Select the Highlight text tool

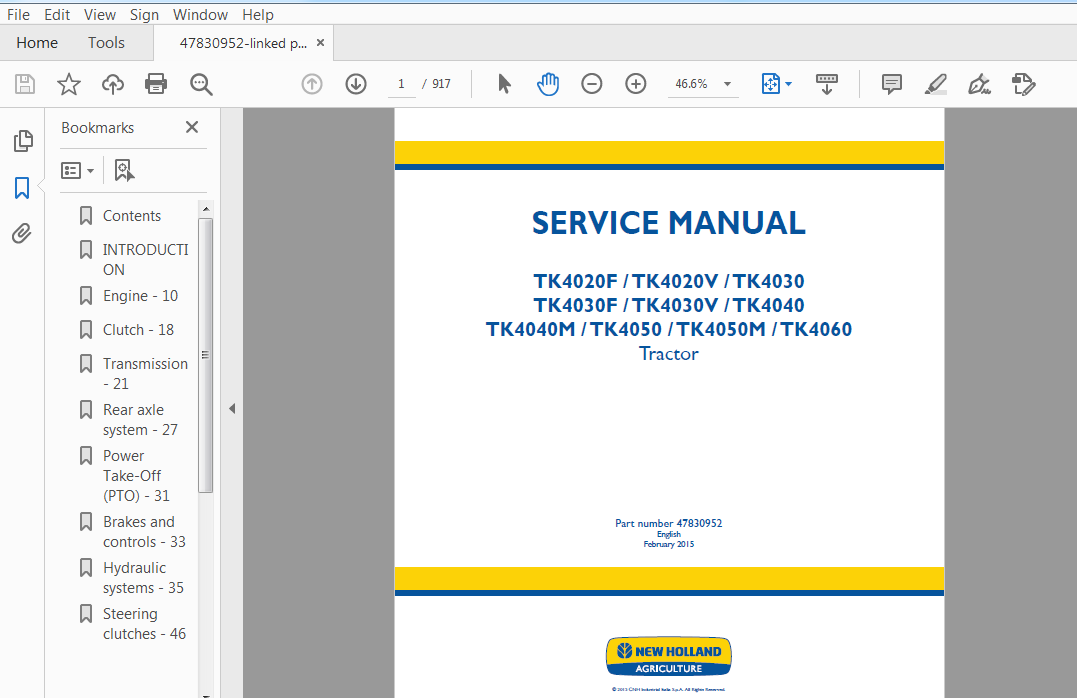(936, 84)
